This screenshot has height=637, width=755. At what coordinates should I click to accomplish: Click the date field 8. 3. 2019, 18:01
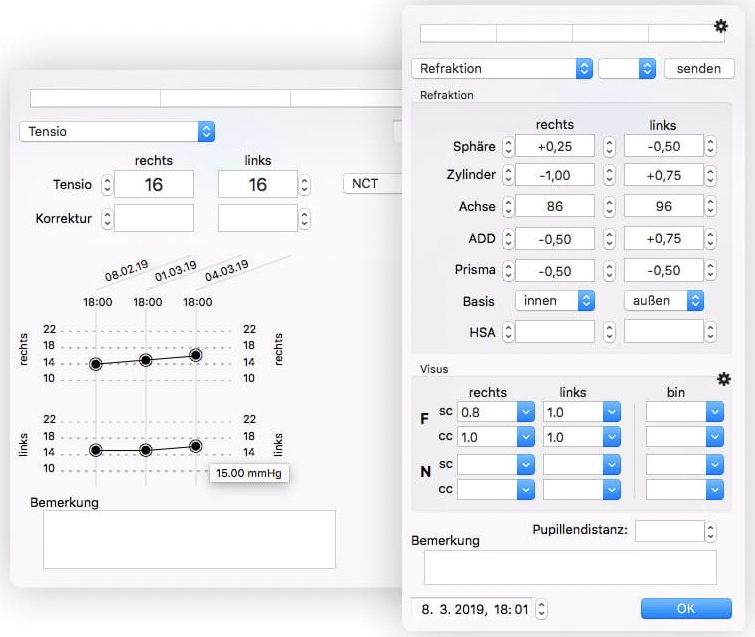coord(471,609)
